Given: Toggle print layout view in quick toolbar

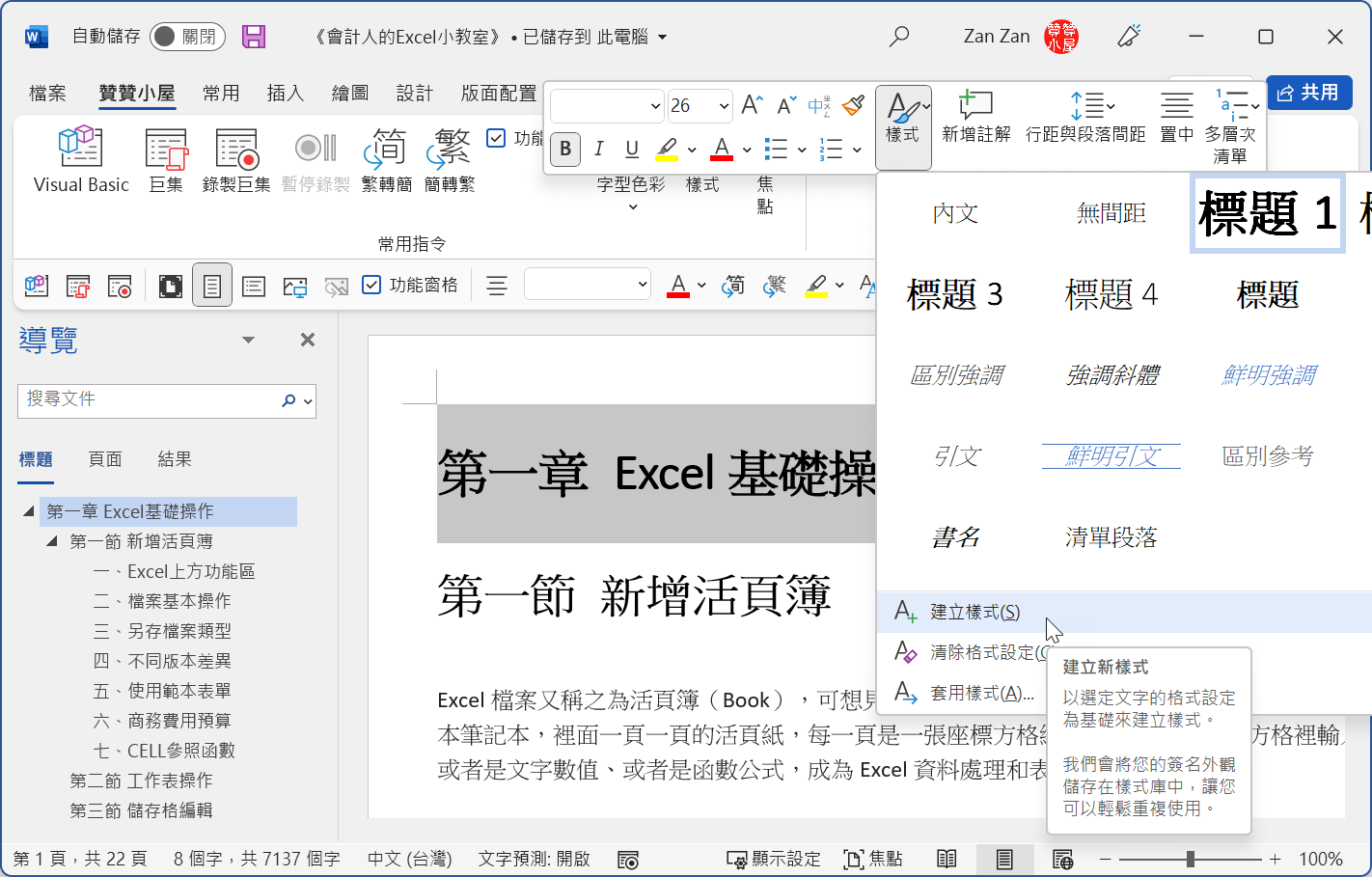Looking at the screenshot, I should pyautogui.click(x=212, y=286).
